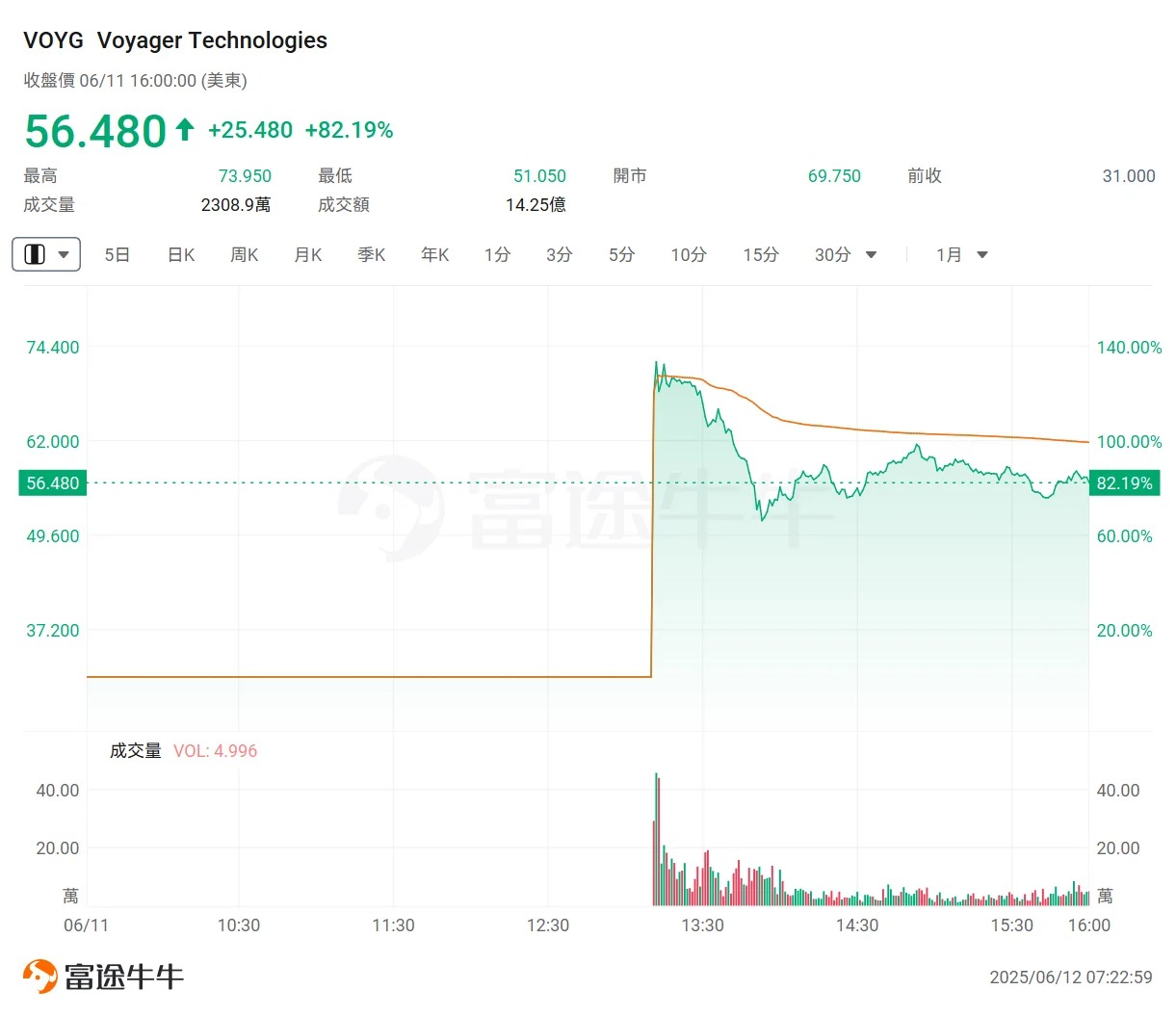Image resolution: width=1176 pixels, height=1016 pixels.
Task: Expand the 1月 range dropdown
Action: click(x=982, y=255)
